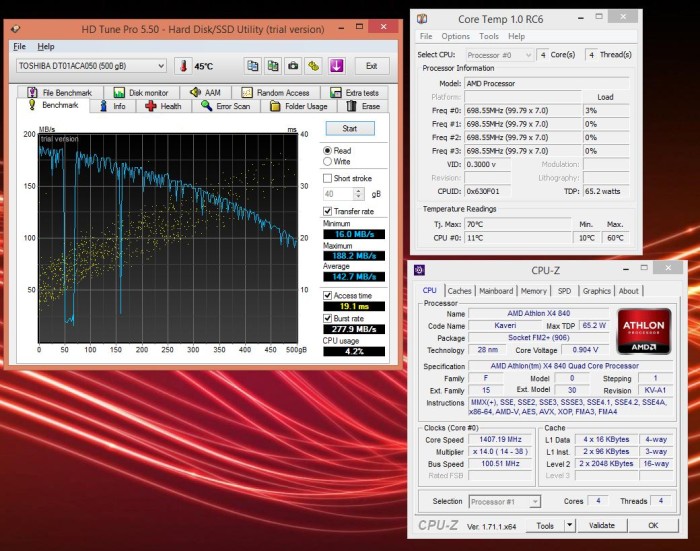Open the HD Tune options wrench icon
700x551 pixels.
(313, 66)
